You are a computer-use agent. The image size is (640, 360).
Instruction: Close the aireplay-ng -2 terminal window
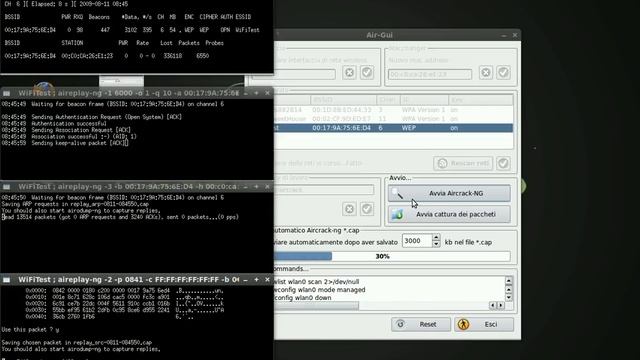pos(267,280)
